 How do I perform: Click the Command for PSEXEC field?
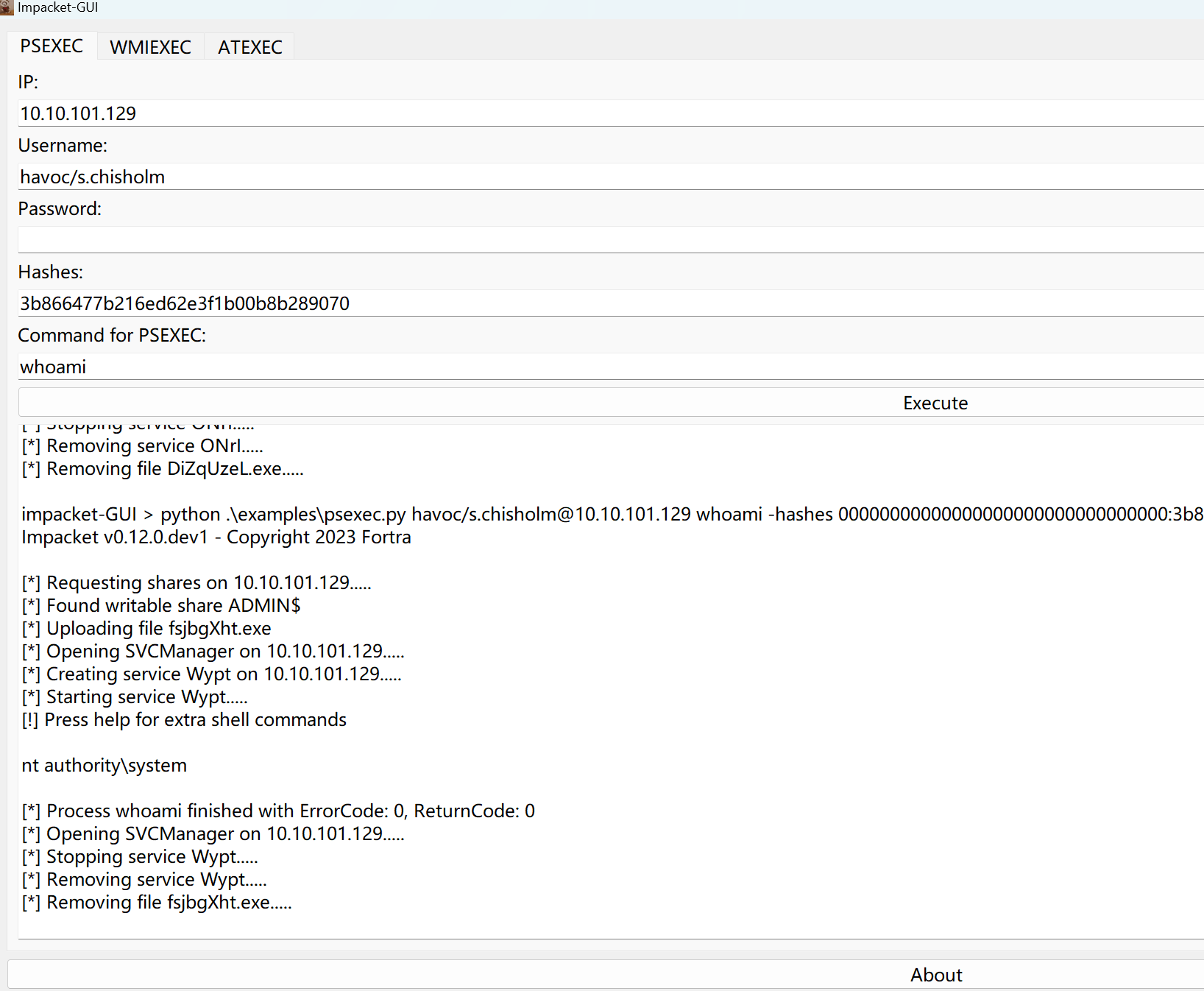pyautogui.click(x=611, y=367)
